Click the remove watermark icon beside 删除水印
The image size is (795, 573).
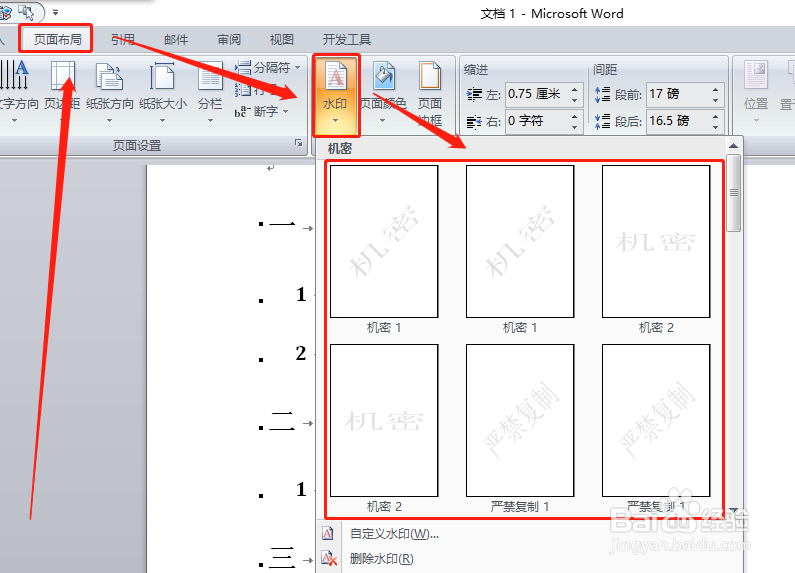[329, 559]
